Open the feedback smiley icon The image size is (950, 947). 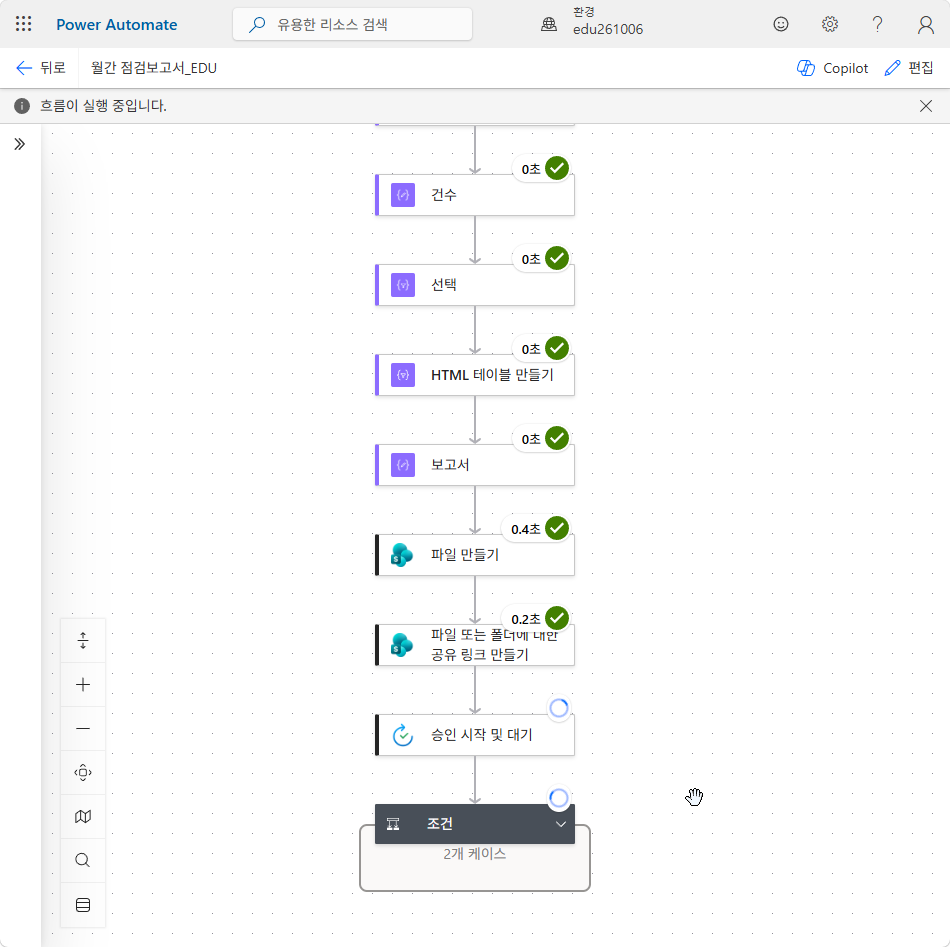point(781,24)
